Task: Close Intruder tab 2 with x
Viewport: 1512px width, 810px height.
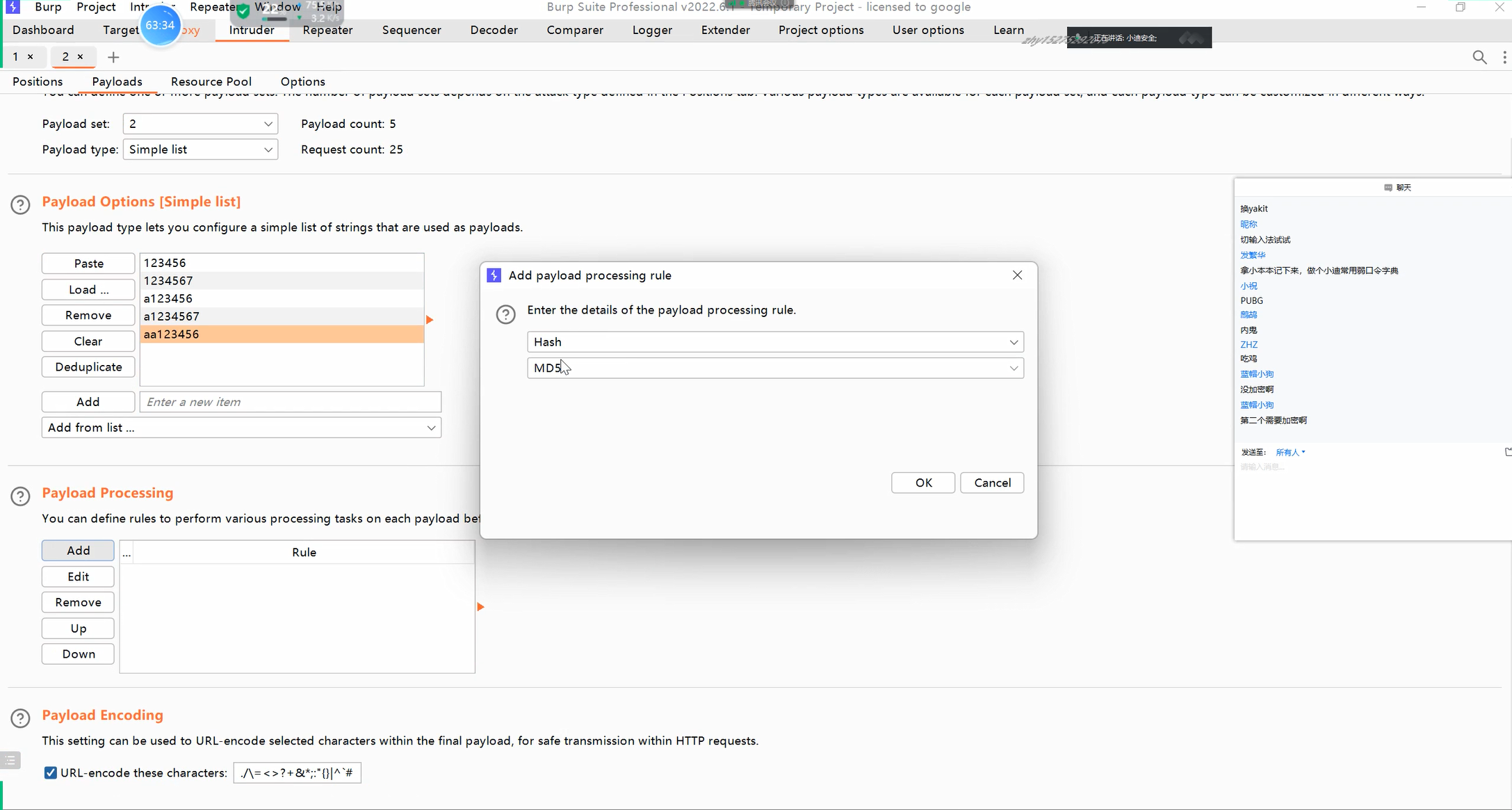Action: 80,57
